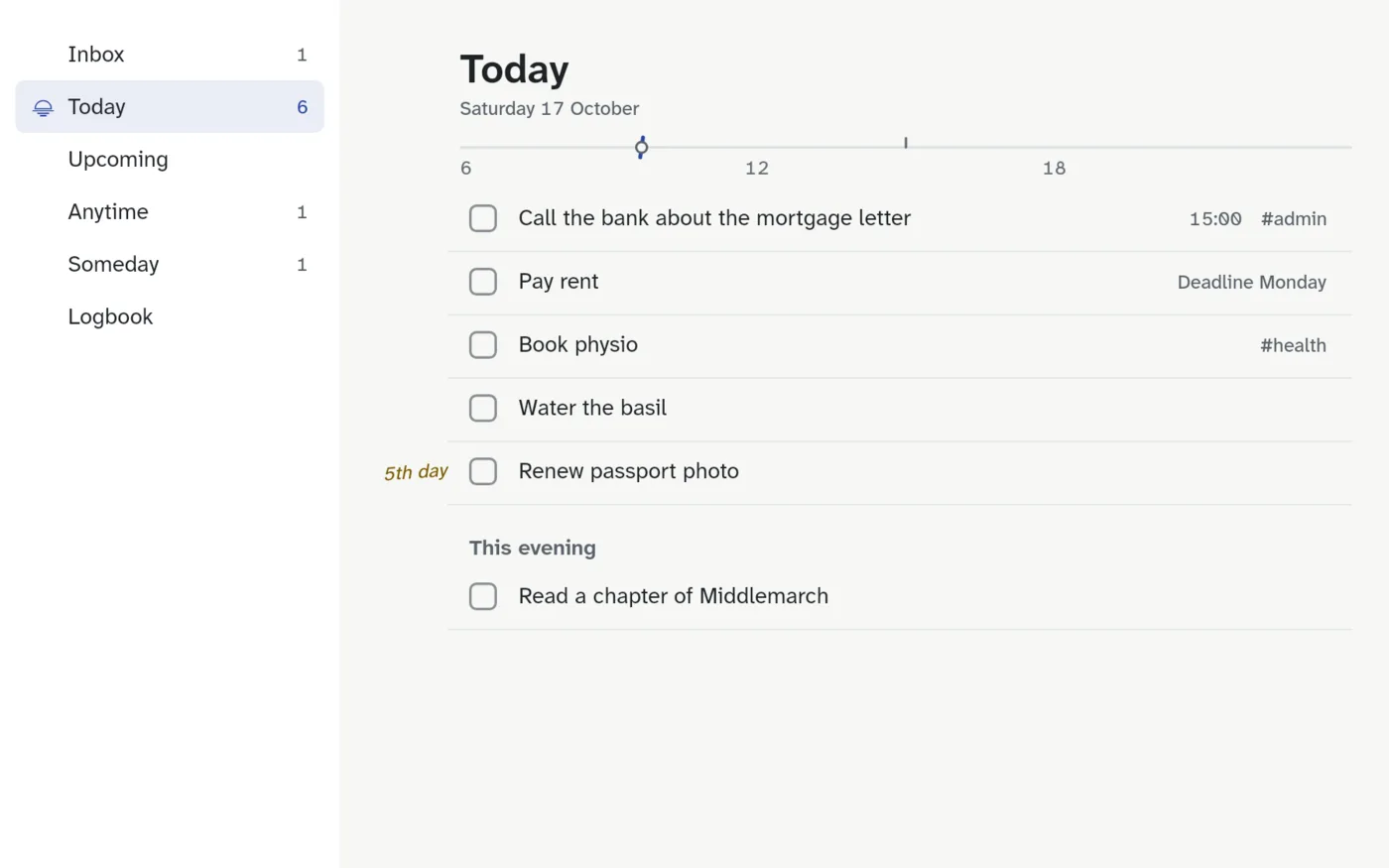Click the current-time handle on the day timeline
This screenshot has height=868, width=1389.
[x=642, y=148]
